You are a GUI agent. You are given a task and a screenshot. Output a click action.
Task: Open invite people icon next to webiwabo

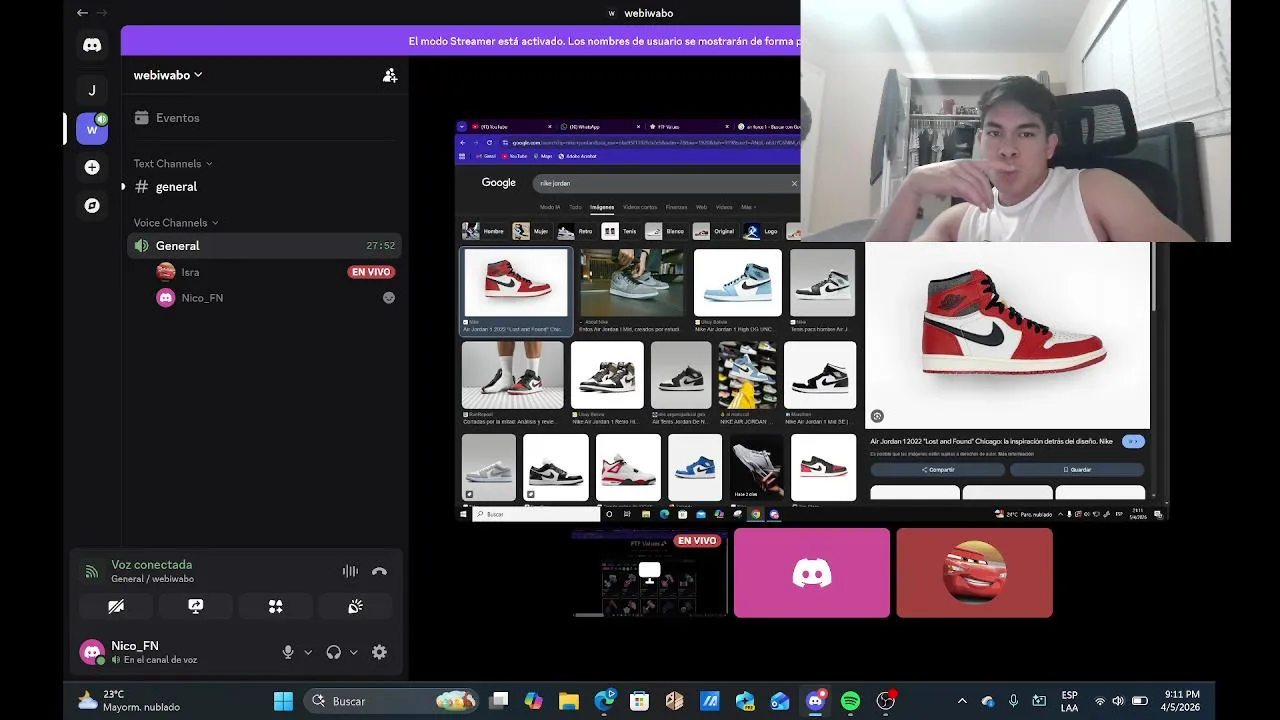coord(390,75)
